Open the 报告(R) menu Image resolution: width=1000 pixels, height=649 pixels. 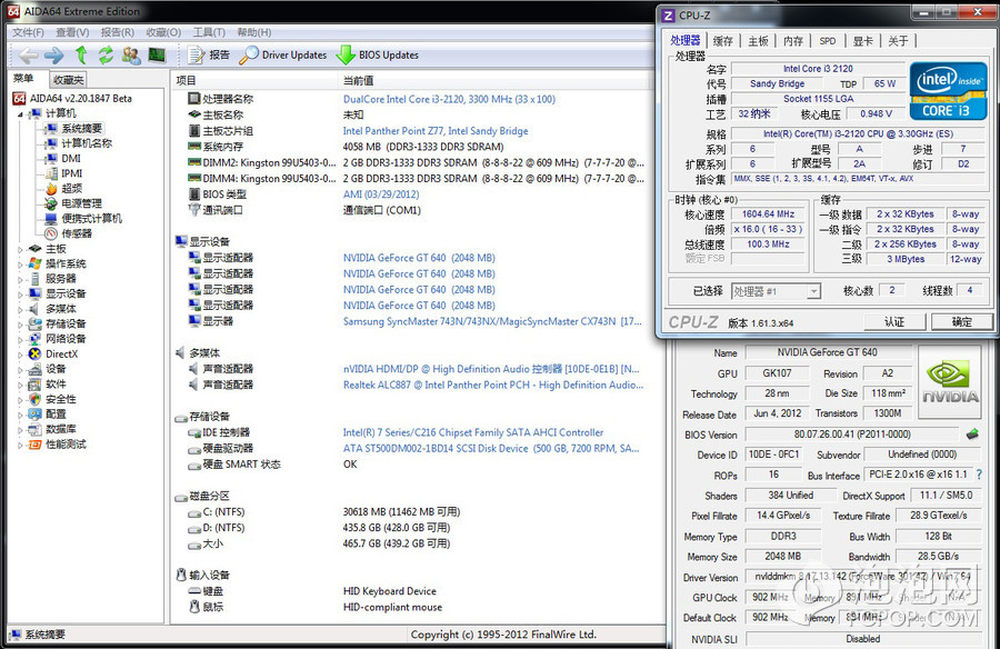click(117, 33)
